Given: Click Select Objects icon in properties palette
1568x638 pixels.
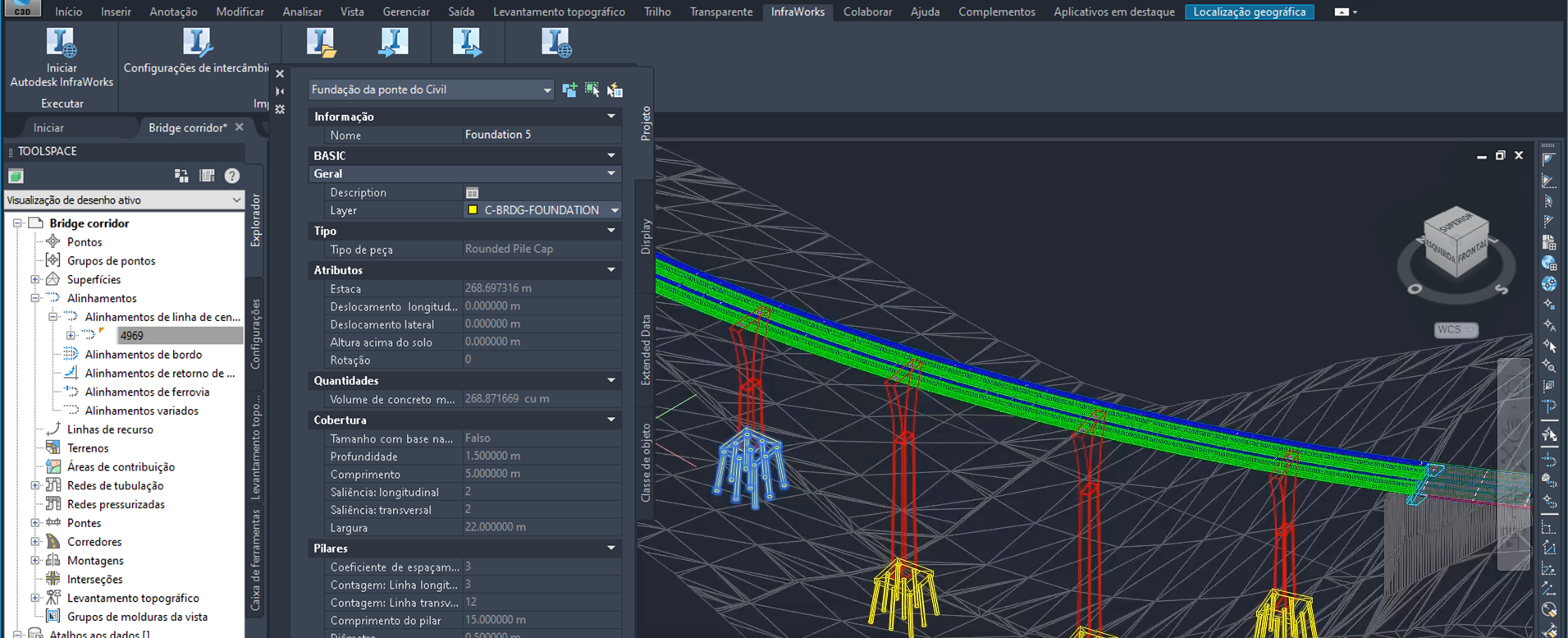Looking at the screenshot, I should click(x=592, y=90).
